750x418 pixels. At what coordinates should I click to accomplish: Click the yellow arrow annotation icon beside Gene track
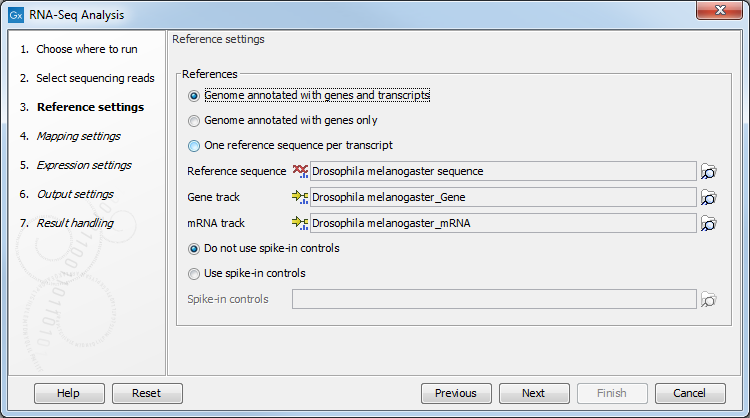(300, 197)
